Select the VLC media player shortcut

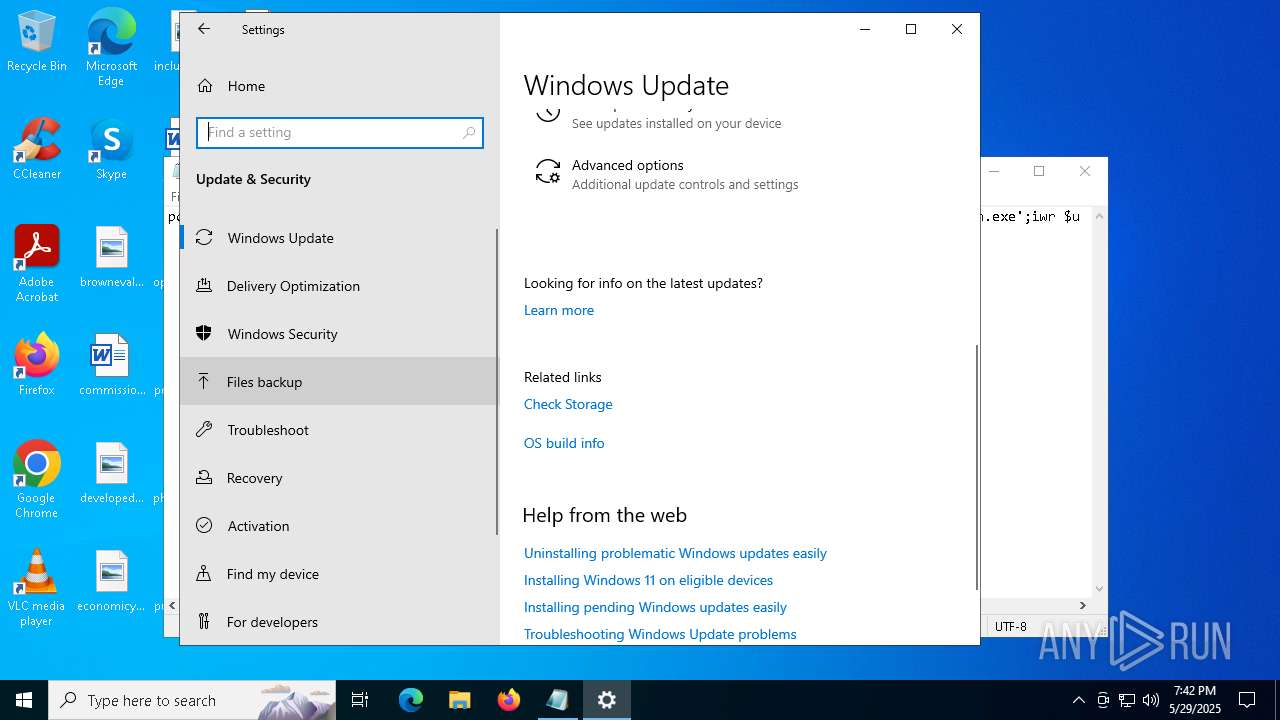point(37,588)
